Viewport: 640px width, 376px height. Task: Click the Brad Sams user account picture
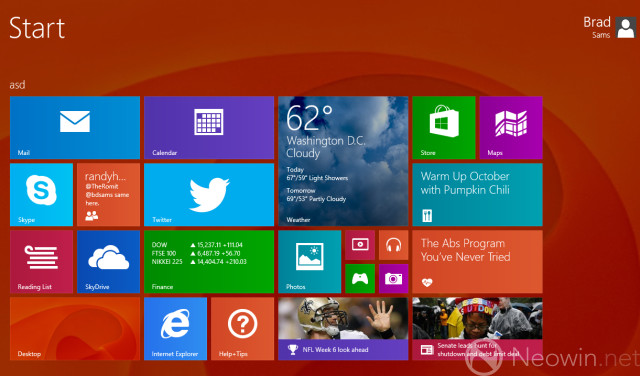tap(626, 28)
